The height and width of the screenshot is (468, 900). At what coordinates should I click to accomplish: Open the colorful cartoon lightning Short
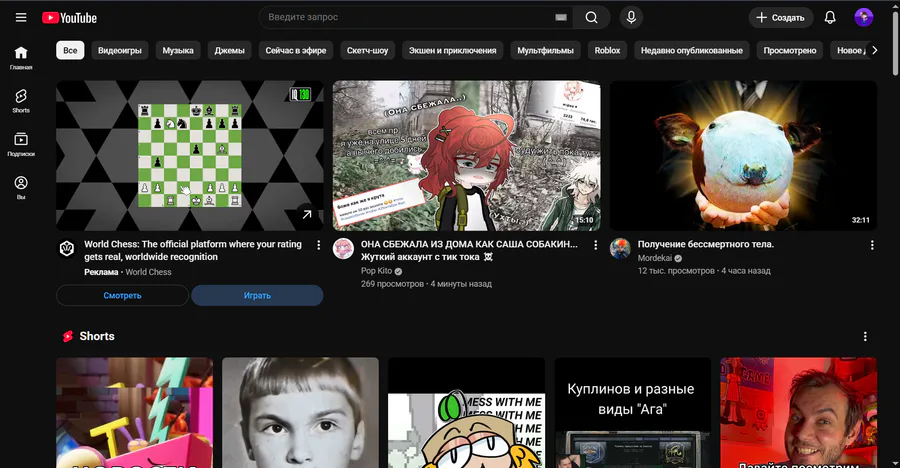point(134,413)
